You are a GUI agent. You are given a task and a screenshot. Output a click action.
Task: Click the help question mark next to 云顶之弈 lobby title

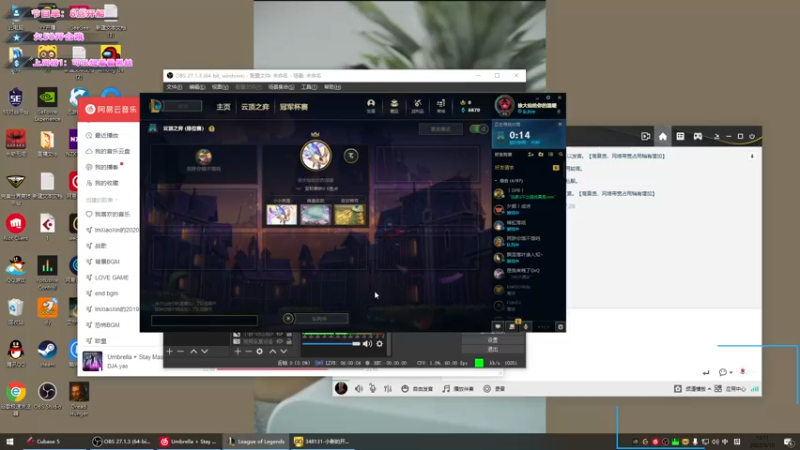click(212, 129)
